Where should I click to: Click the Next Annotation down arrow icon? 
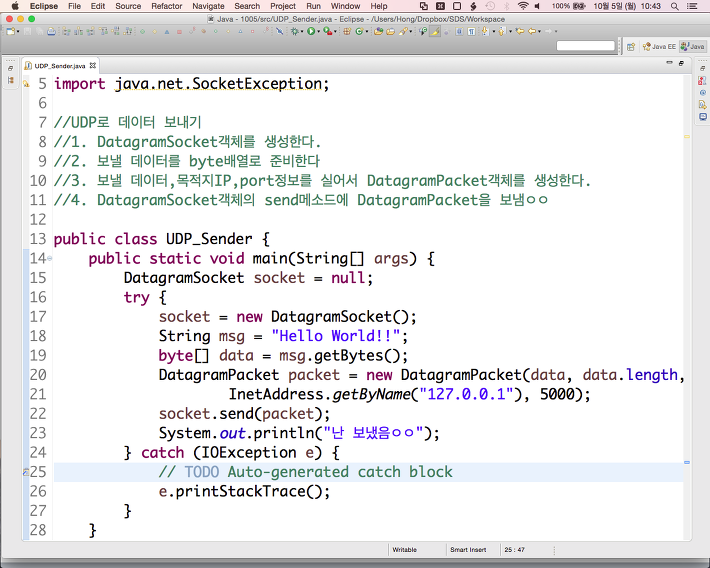pyautogui.click(x=485, y=31)
